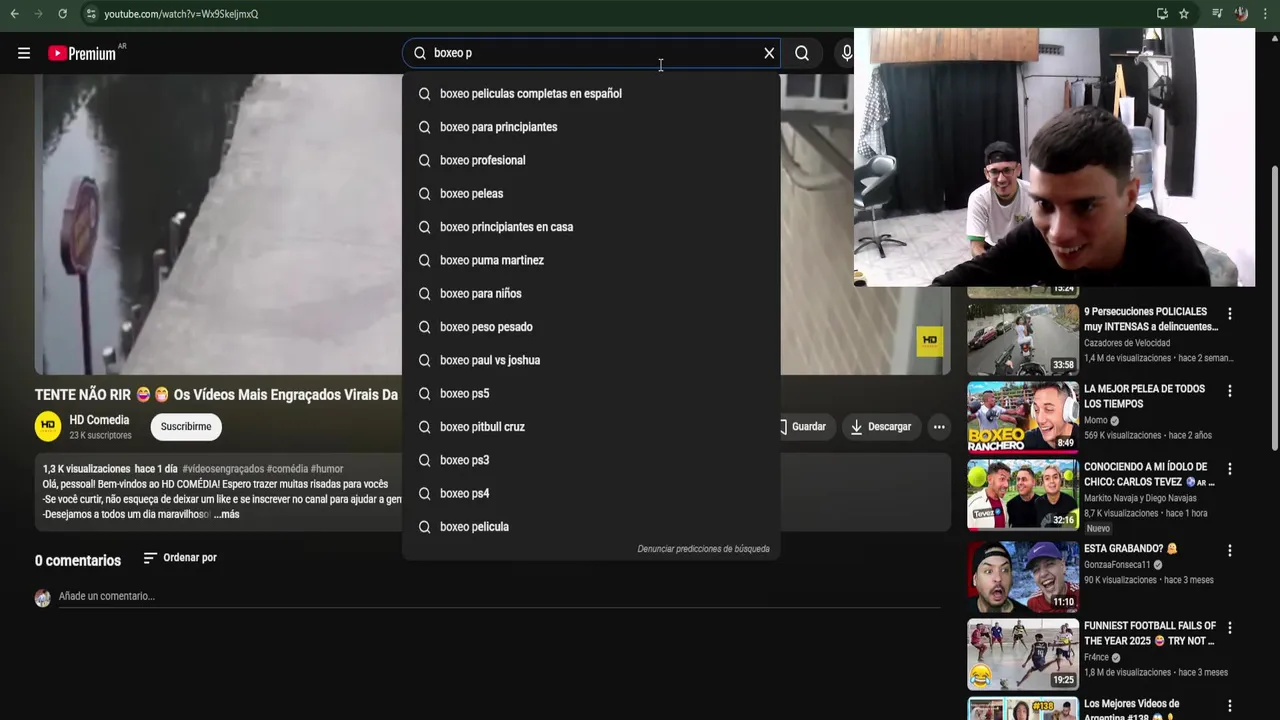Viewport: 1280px width, 720px height.
Task: Click 'Añade un comentario...' field
Action: 500,596
